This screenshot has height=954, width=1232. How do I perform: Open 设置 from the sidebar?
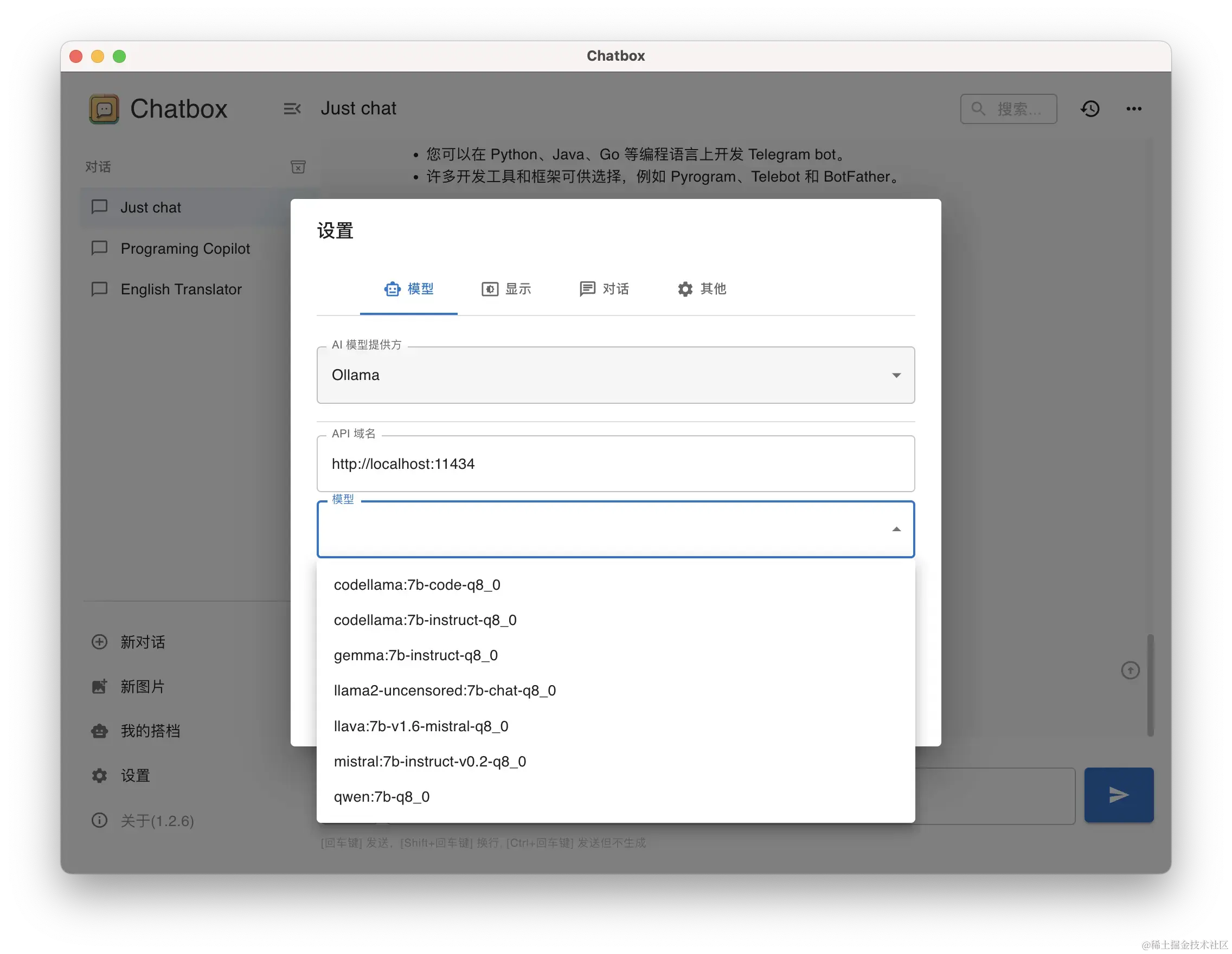point(186,775)
